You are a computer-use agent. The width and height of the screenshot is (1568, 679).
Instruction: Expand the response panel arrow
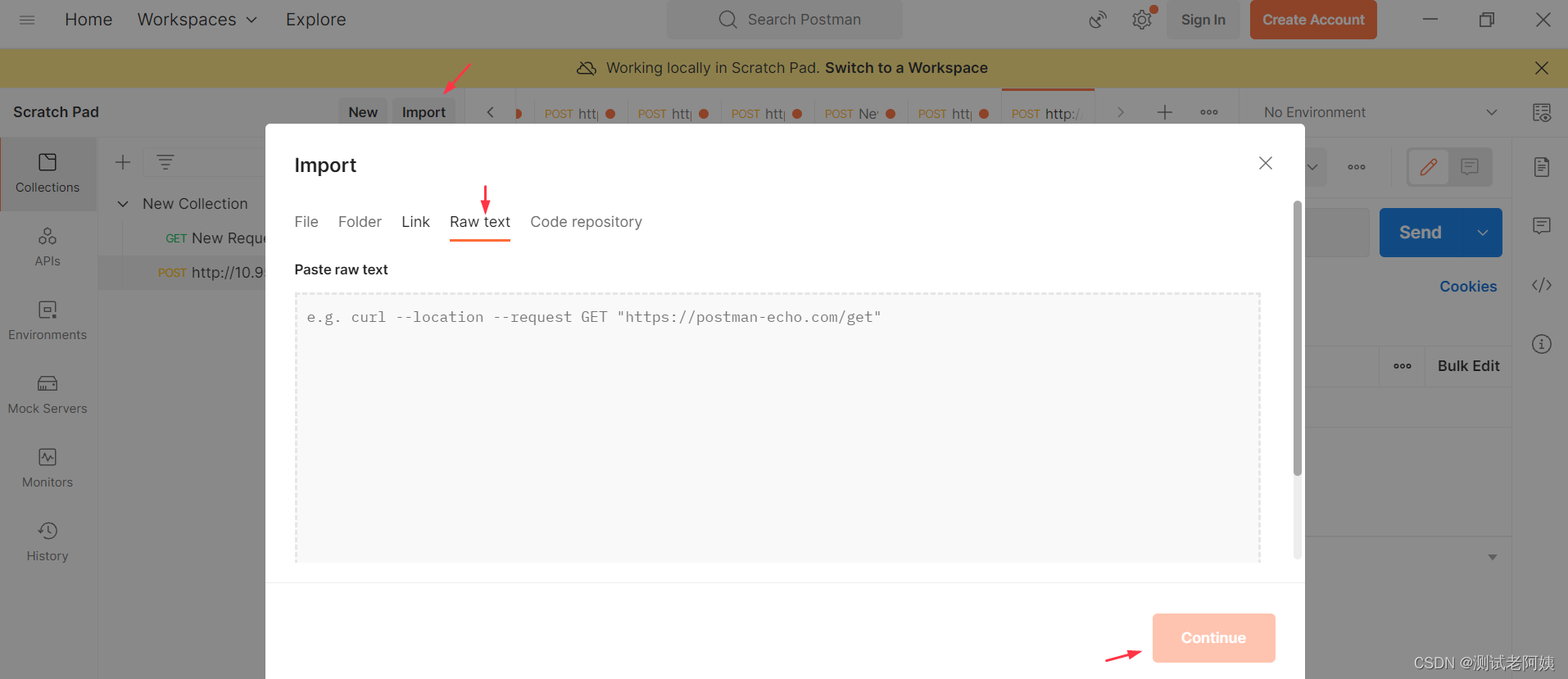pyautogui.click(x=1492, y=557)
